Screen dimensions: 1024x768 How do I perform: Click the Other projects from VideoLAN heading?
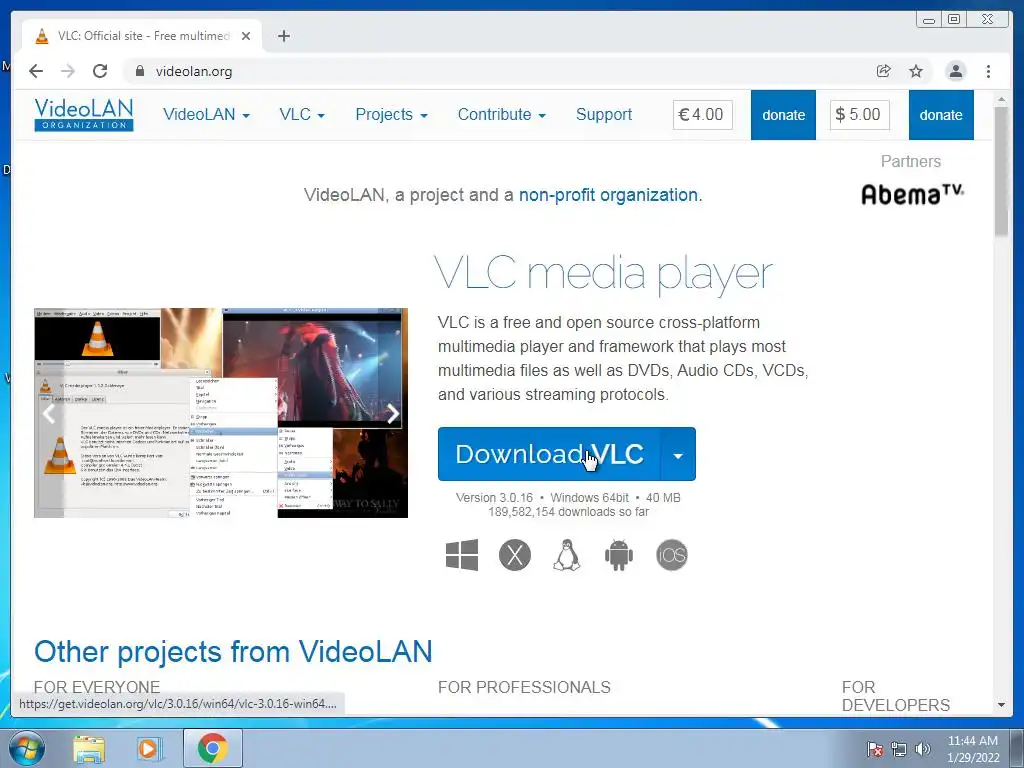pos(233,652)
